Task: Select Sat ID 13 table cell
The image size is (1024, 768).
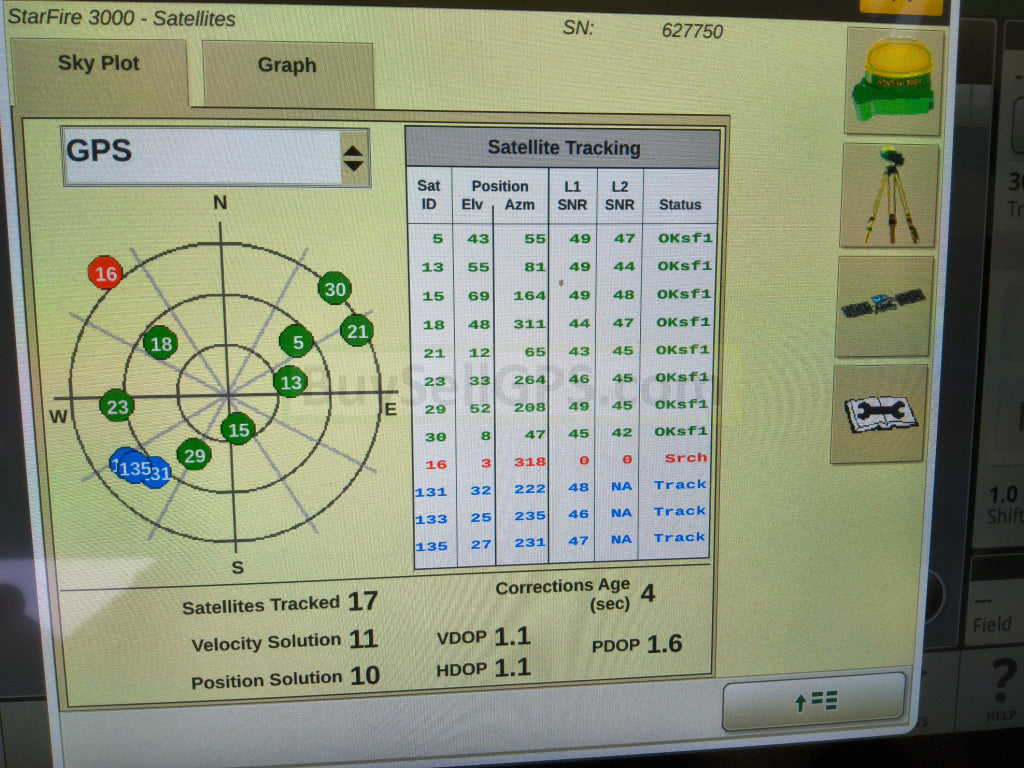Action: coord(433,267)
